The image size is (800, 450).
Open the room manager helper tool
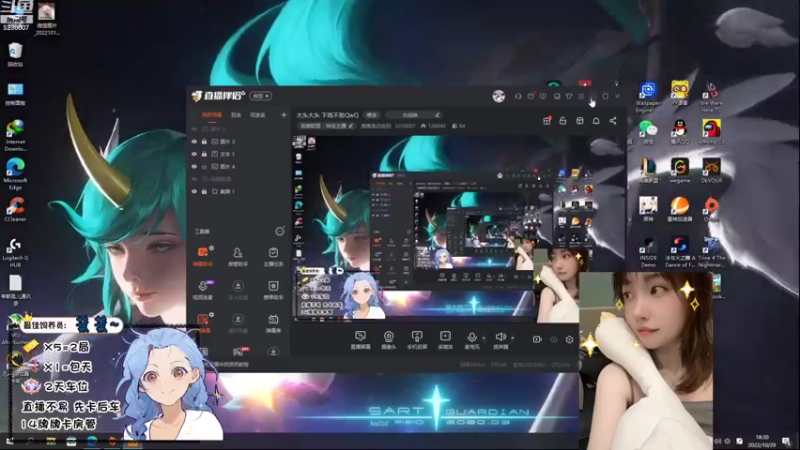click(238, 257)
